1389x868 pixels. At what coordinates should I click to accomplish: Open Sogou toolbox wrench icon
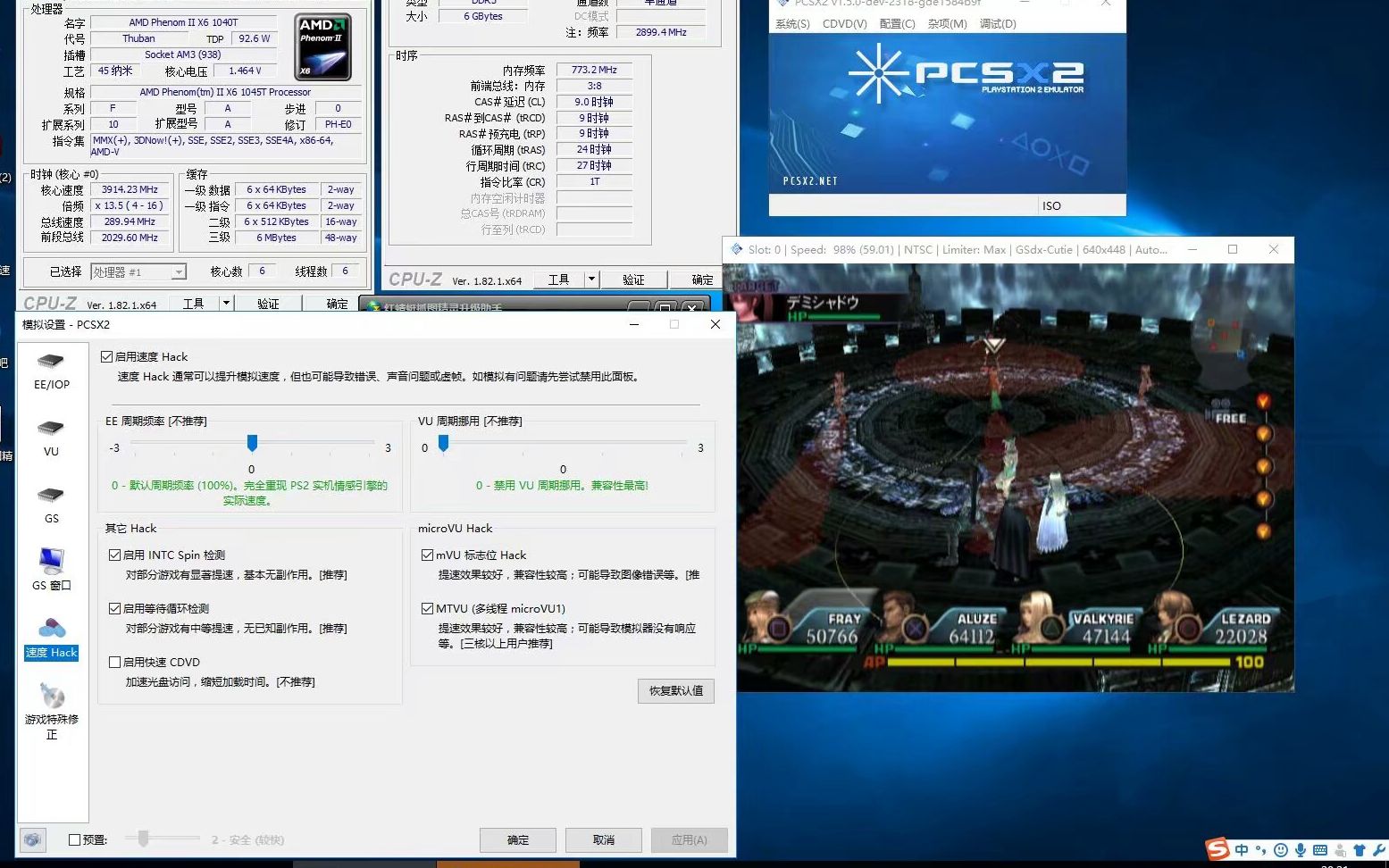[x=1379, y=850]
